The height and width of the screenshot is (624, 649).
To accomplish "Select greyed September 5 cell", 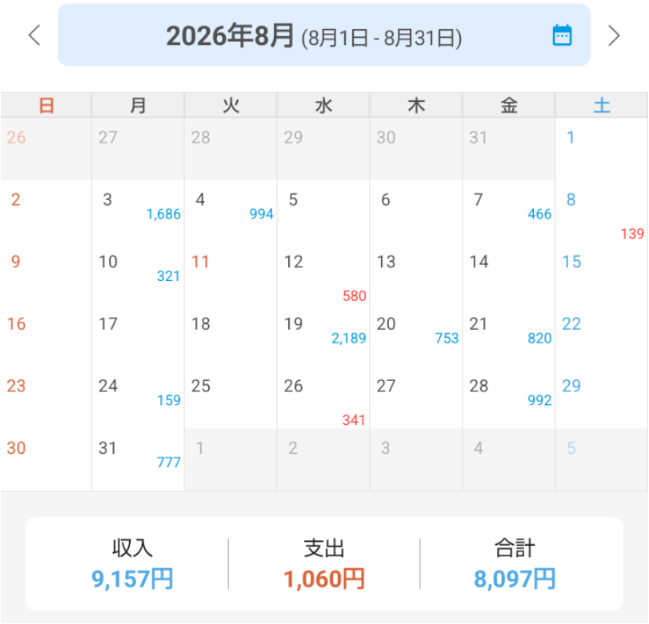I will click(601, 460).
